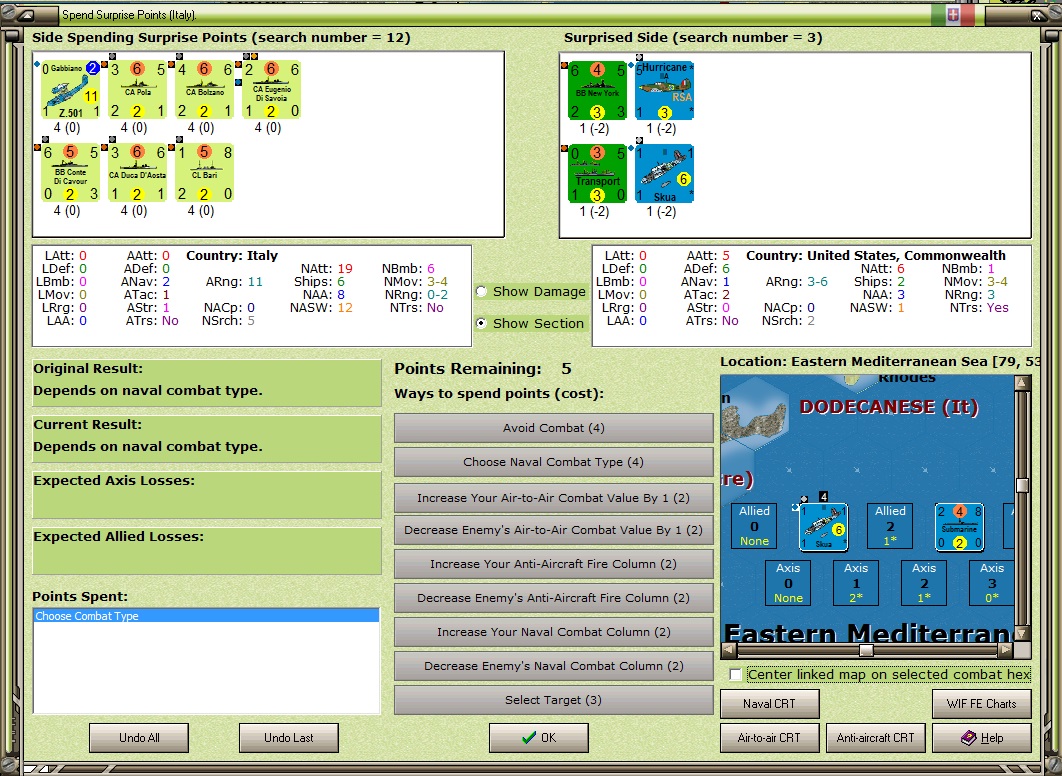Click 'Points Remaining: 5' text
1062x776 pixels.
[x=483, y=369]
